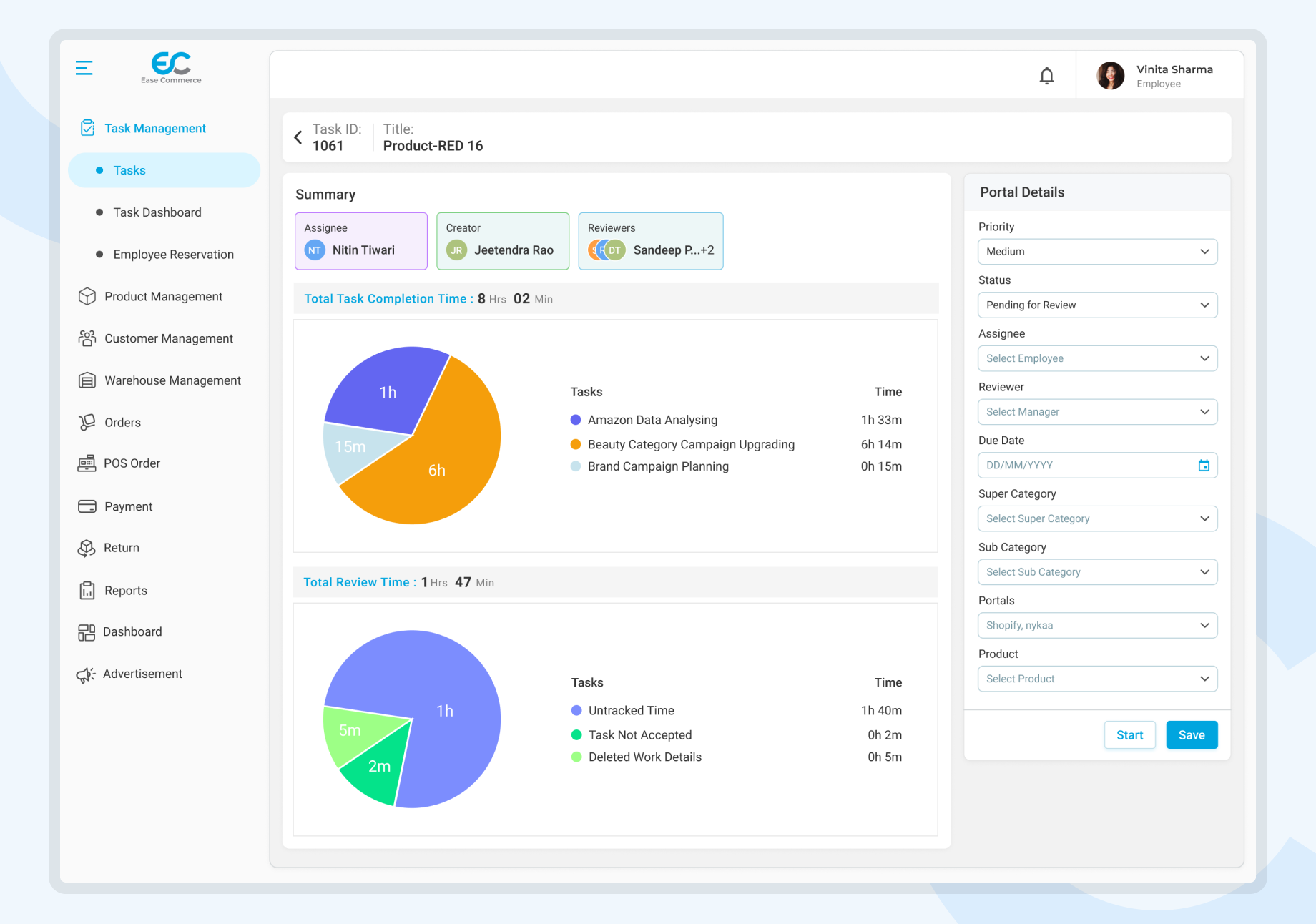Open Employee Reservation in sidebar

pyautogui.click(x=174, y=255)
